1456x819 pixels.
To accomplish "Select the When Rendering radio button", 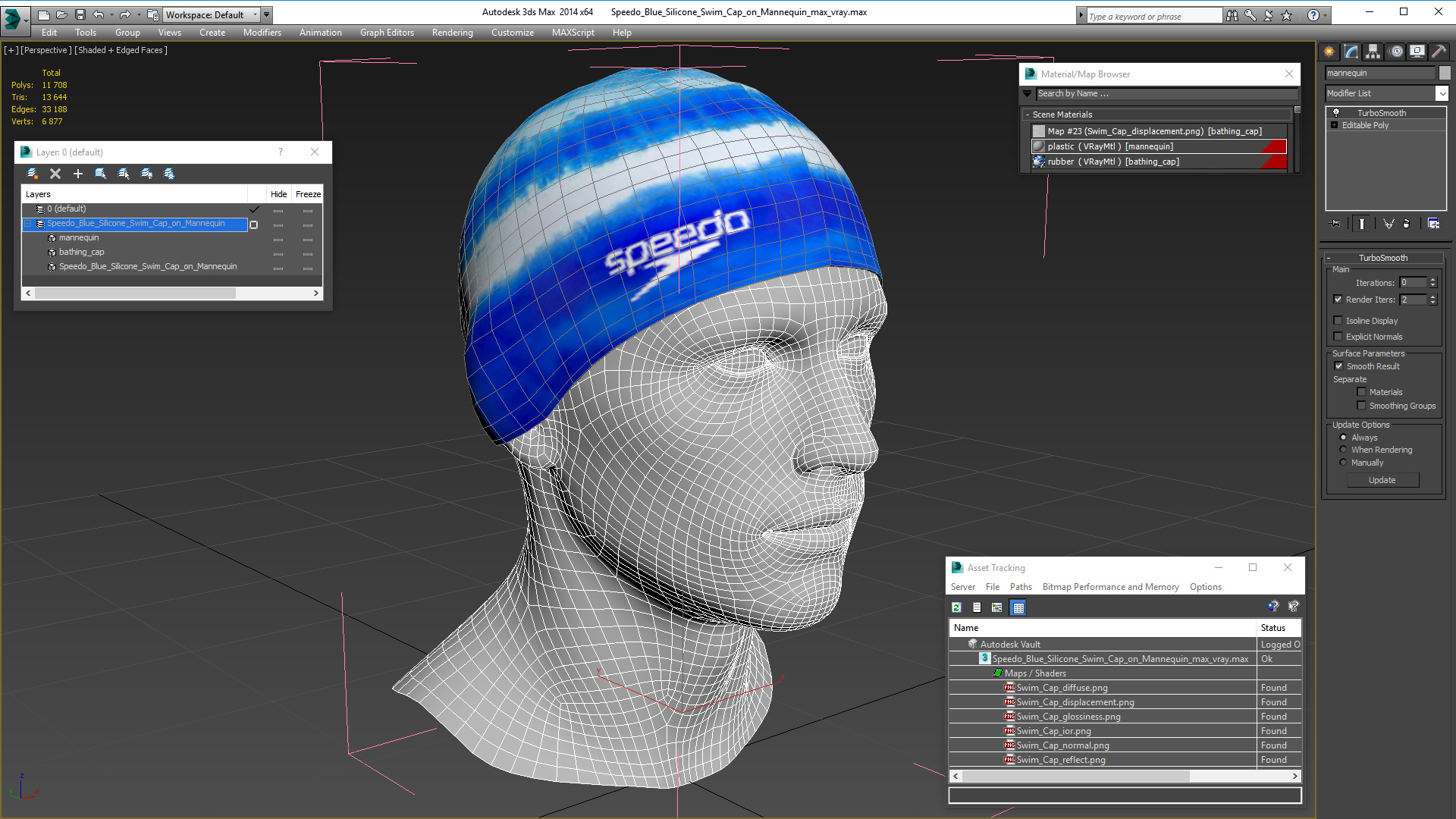I will click(x=1344, y=450).
